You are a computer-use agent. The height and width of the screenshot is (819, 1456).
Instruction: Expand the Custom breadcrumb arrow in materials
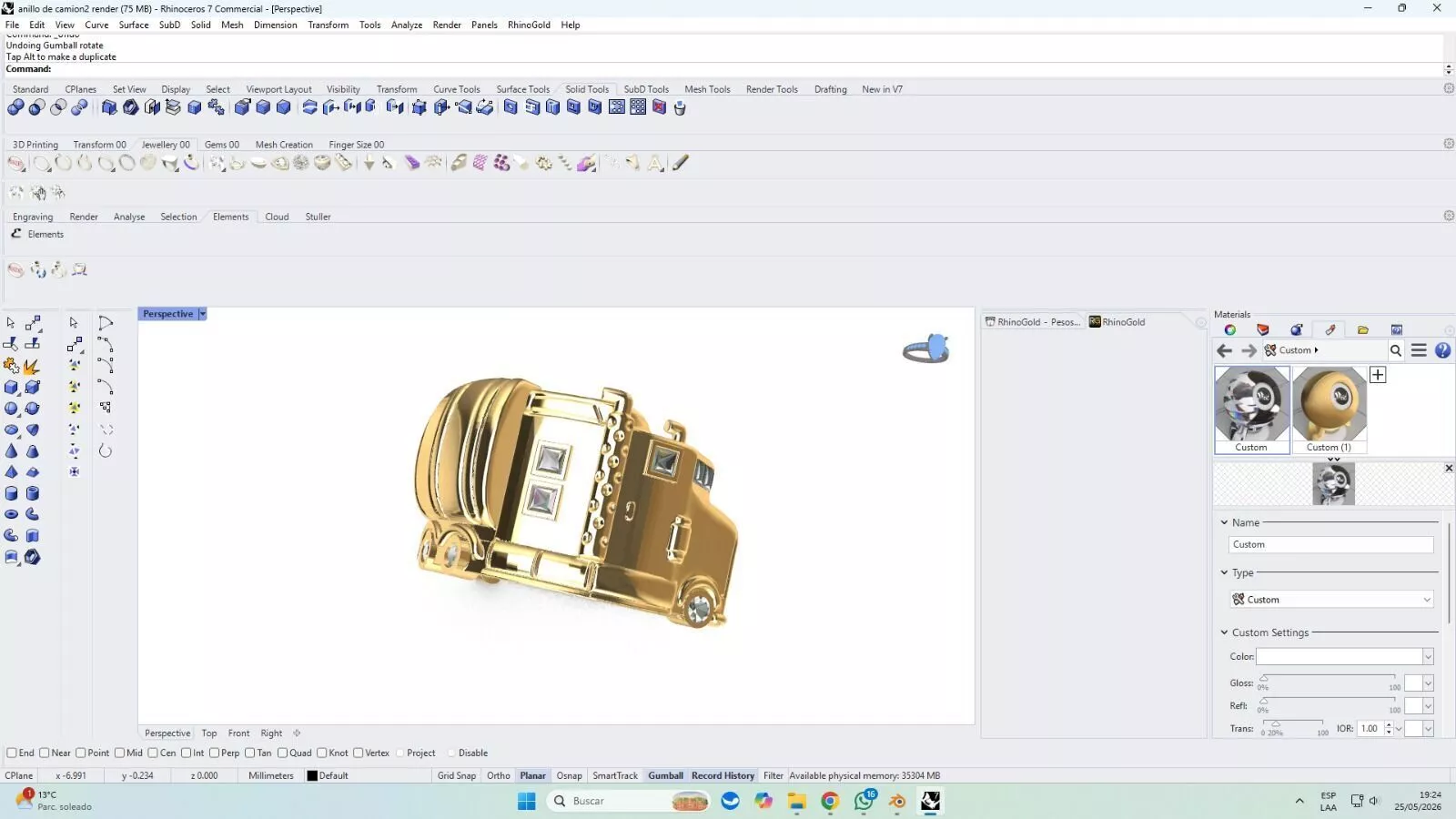click(1316, 350)
